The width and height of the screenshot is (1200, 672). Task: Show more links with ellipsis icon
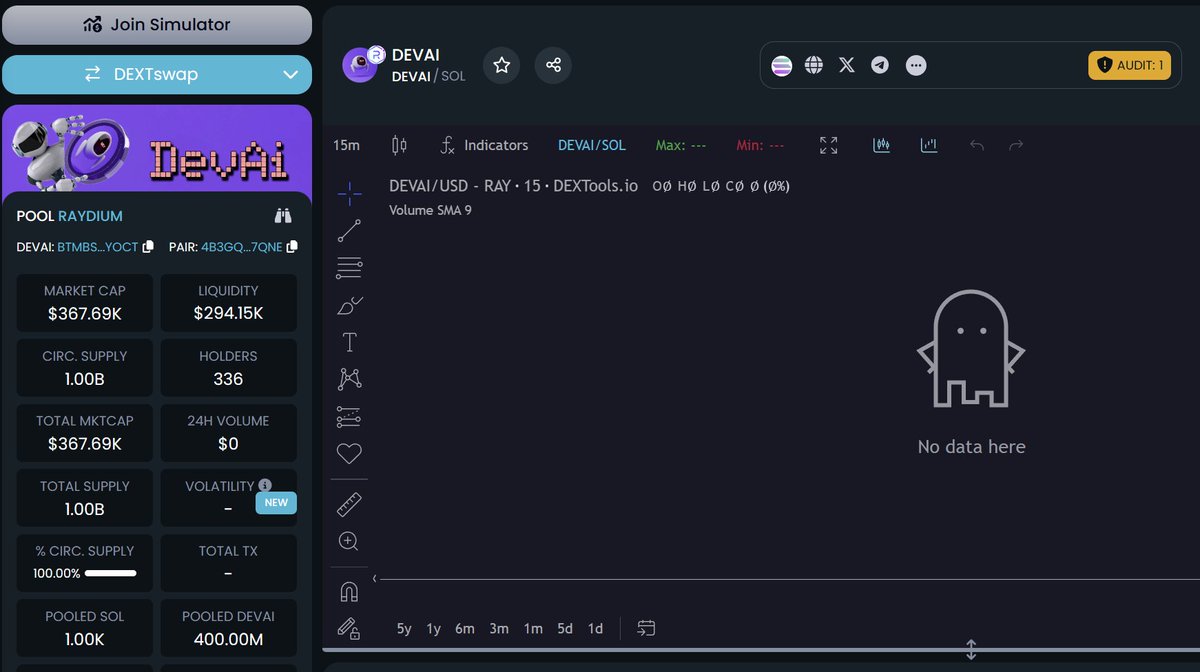(x=916, y=65)
